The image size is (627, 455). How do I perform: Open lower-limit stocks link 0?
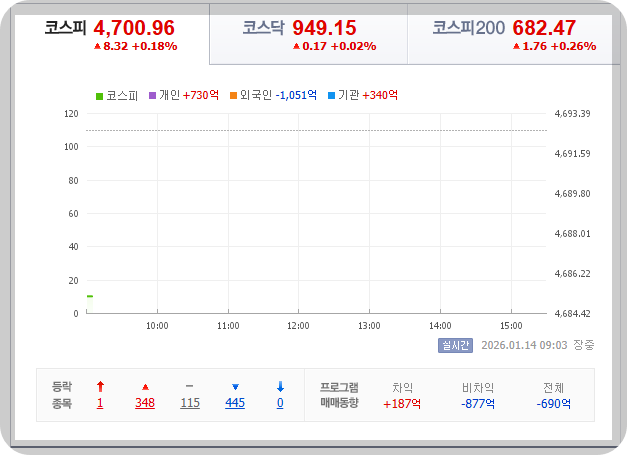point(280,403)
